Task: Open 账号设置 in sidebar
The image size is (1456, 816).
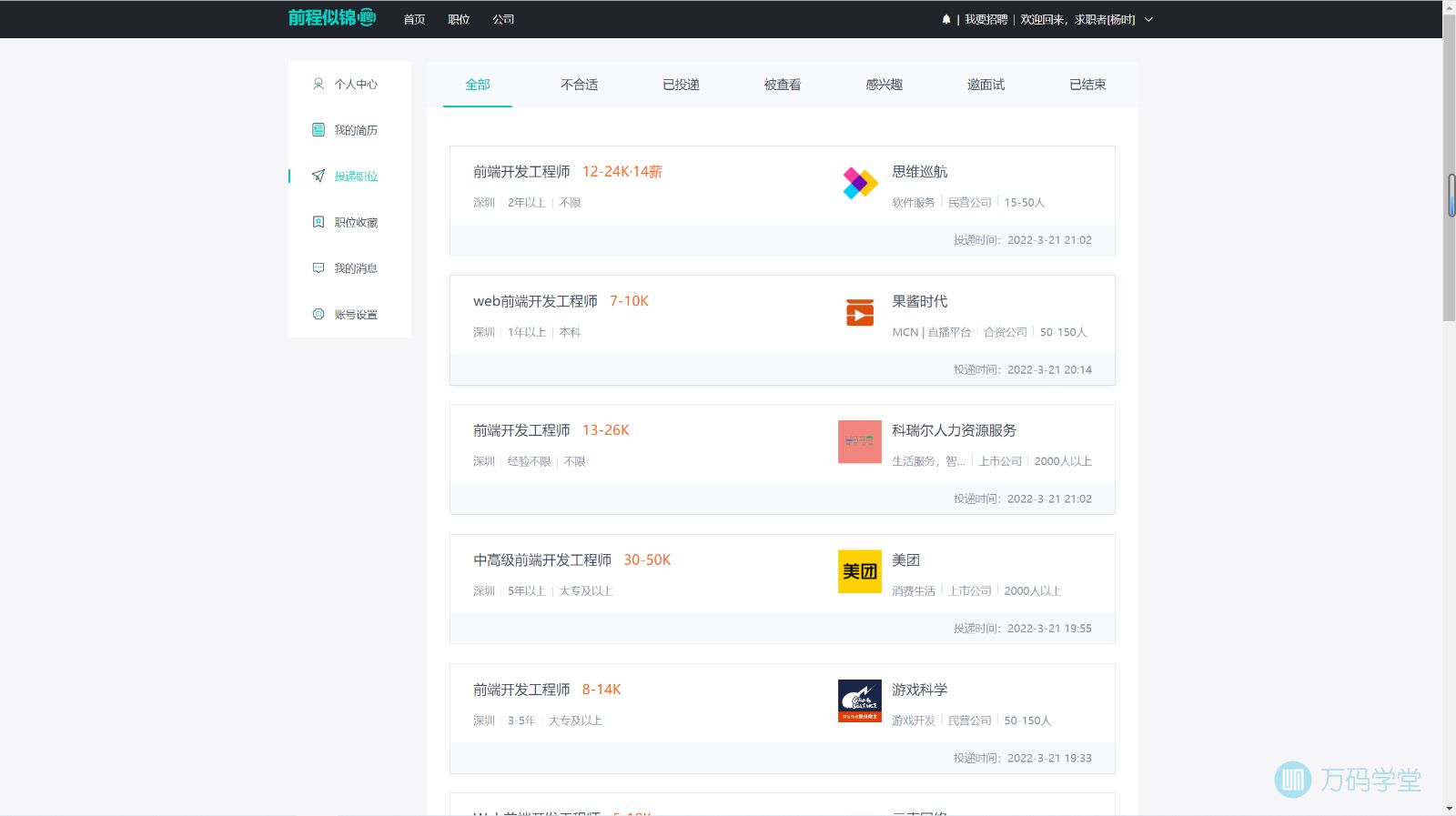Action: coord(356,314)
